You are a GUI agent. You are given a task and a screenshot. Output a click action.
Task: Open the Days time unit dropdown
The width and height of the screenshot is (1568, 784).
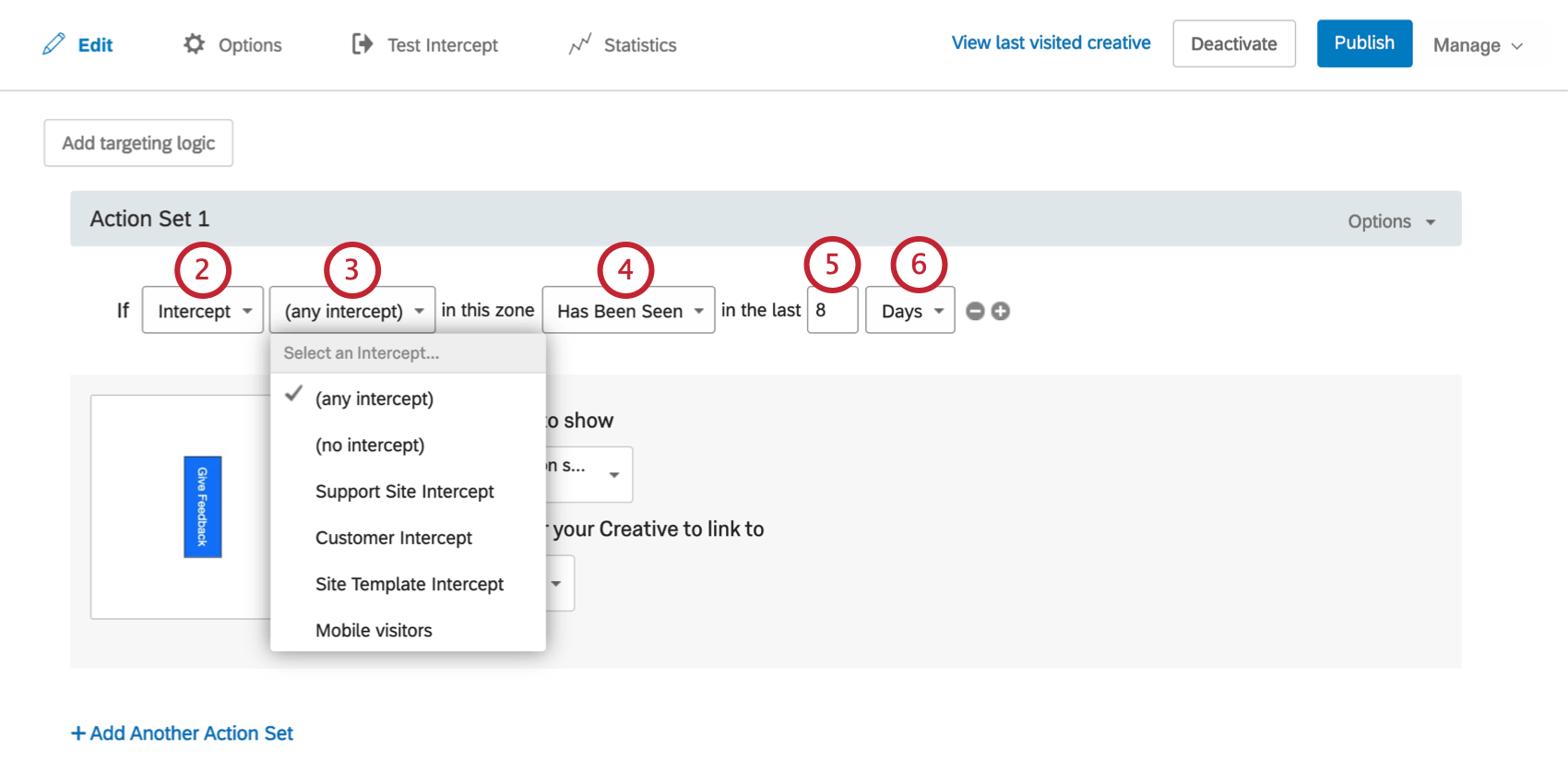coord(910,311)
